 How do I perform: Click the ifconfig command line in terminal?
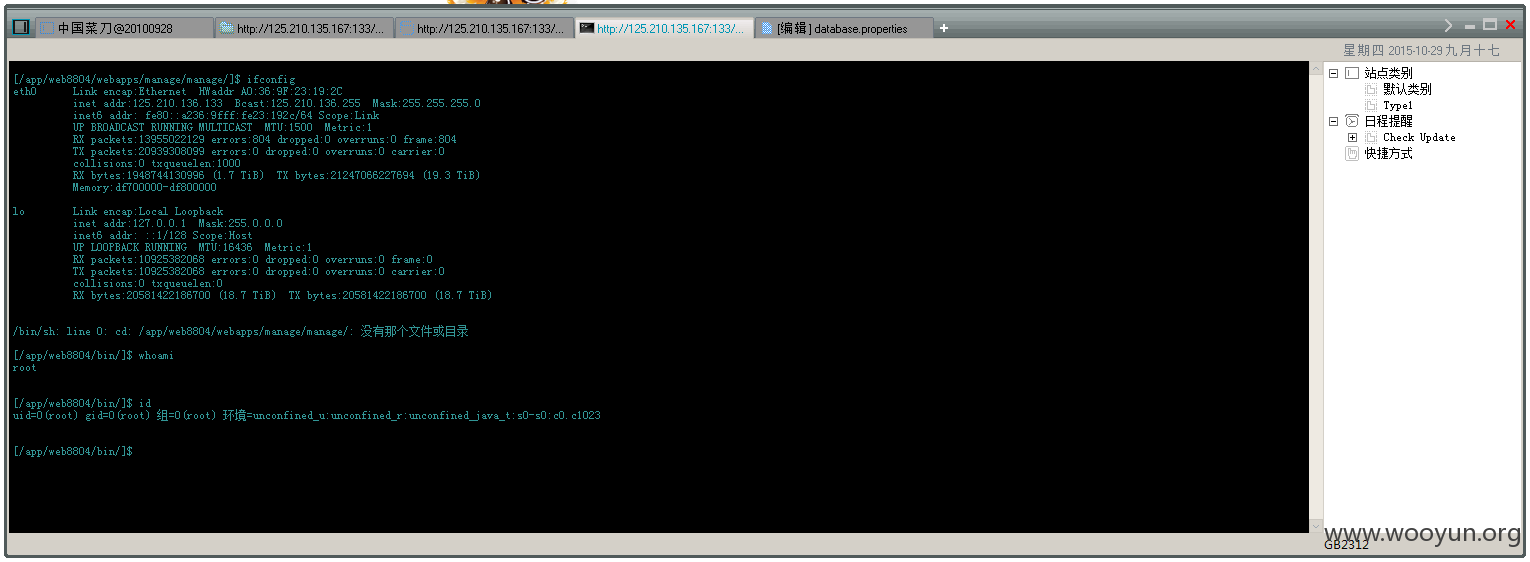(x=154, y=79)
